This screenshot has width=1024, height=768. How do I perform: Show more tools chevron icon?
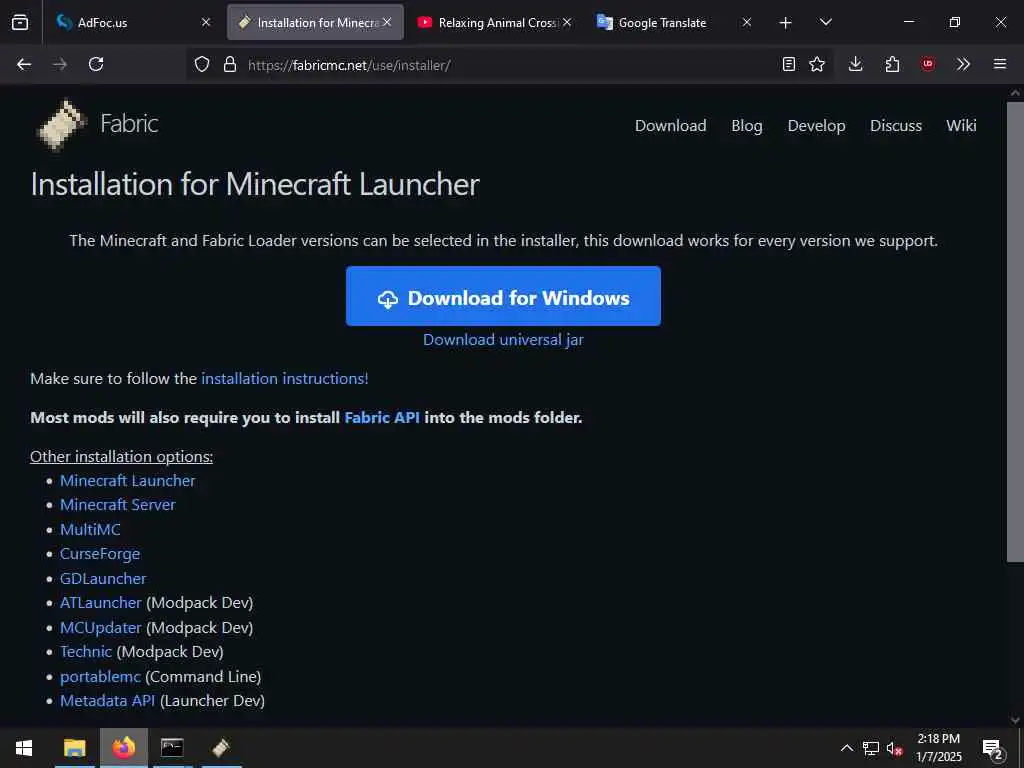(963, 64)
